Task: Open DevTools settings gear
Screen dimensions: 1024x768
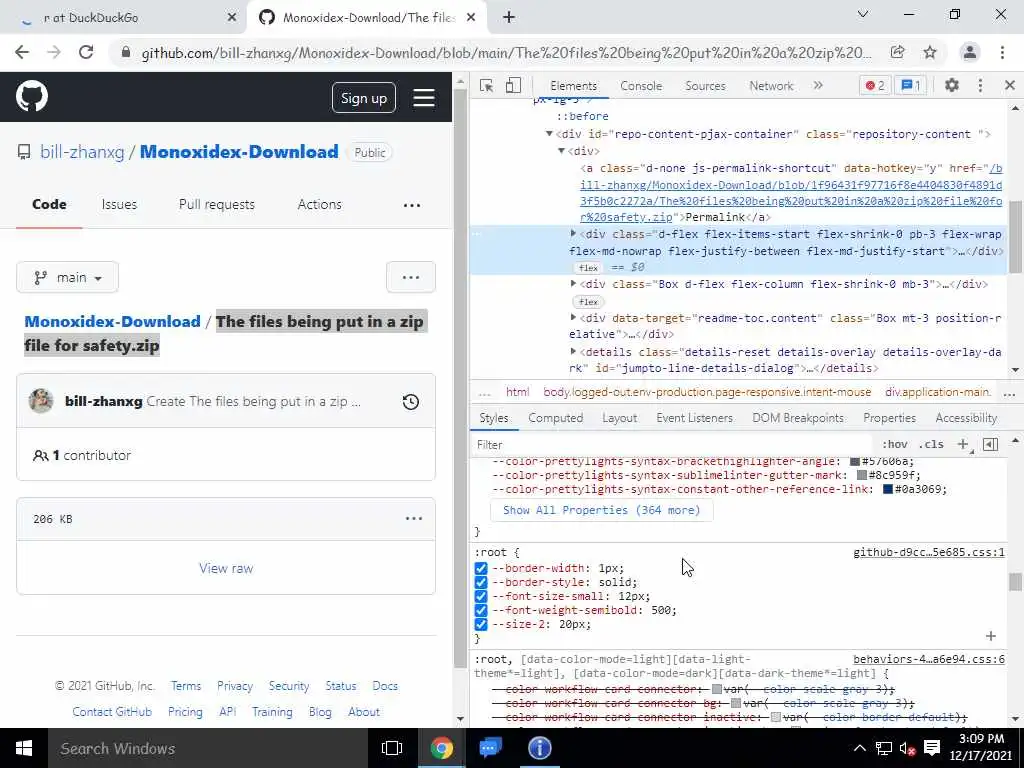Action: click(952, 85)
